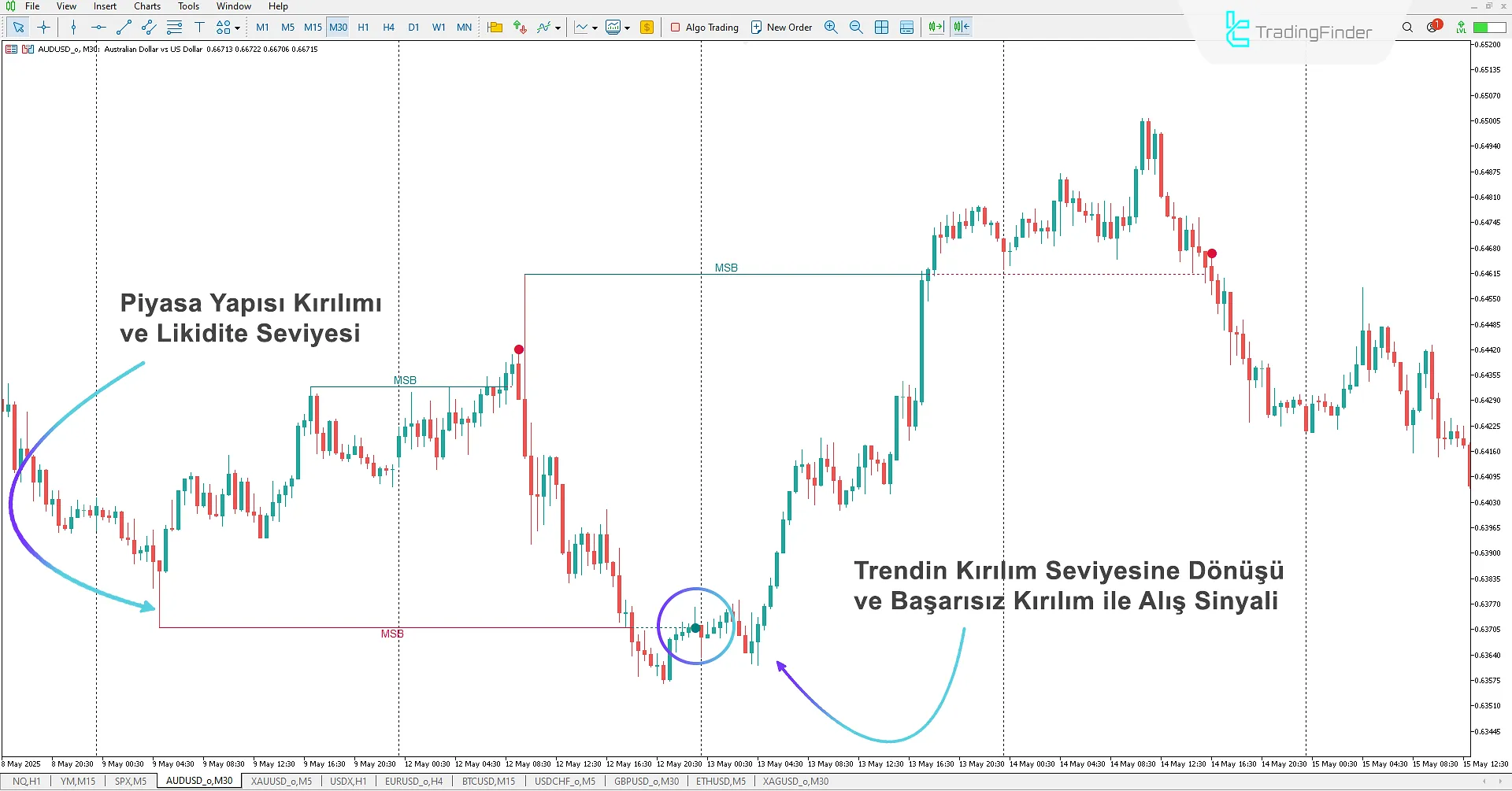The height and width of the screenshot is (791, 1512).
Task: Zoom in on the chart
Action: (831, 27)
